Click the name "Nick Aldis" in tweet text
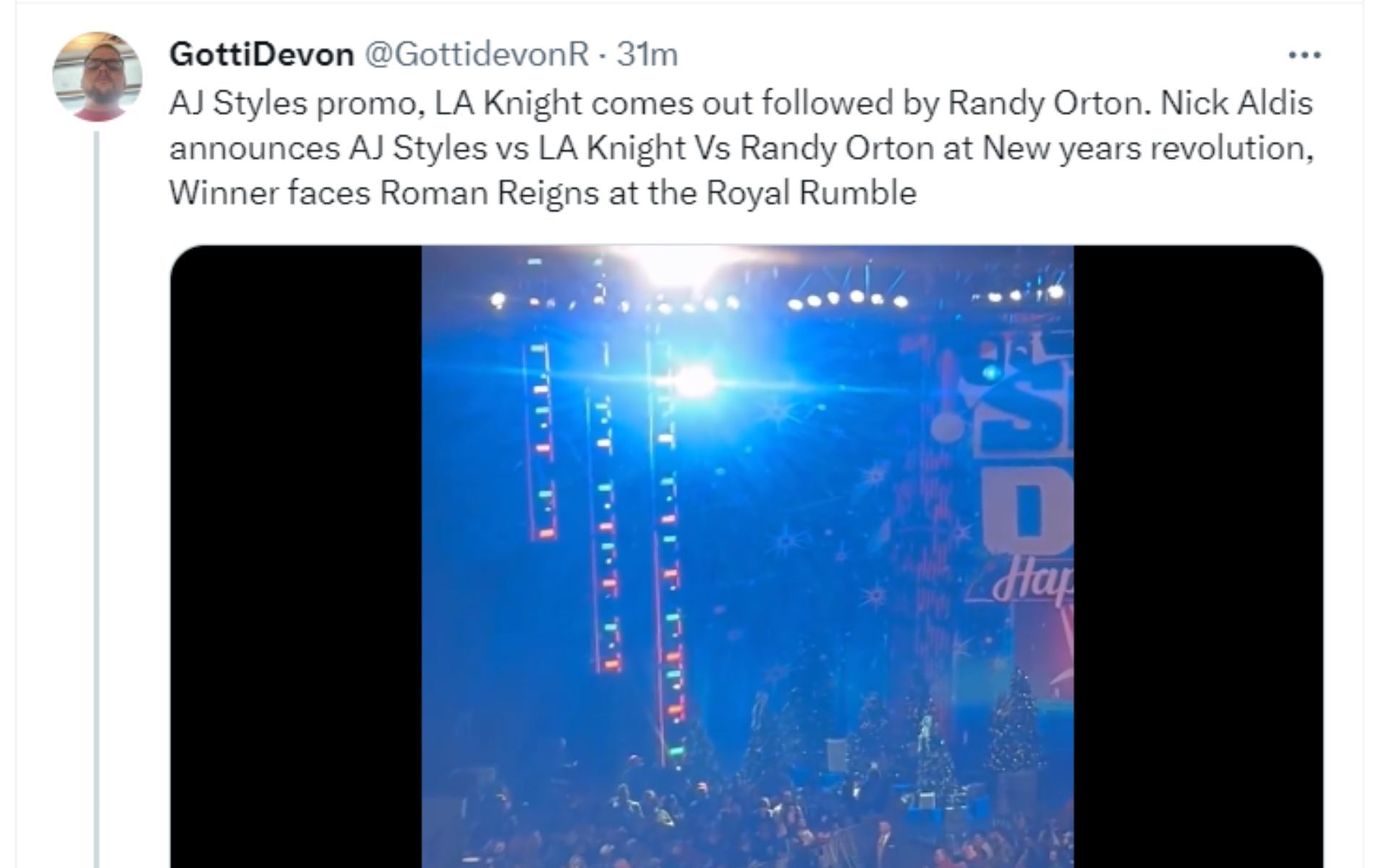The image size is (1389, 868). pyautogui.click(x=1236, y=103)
